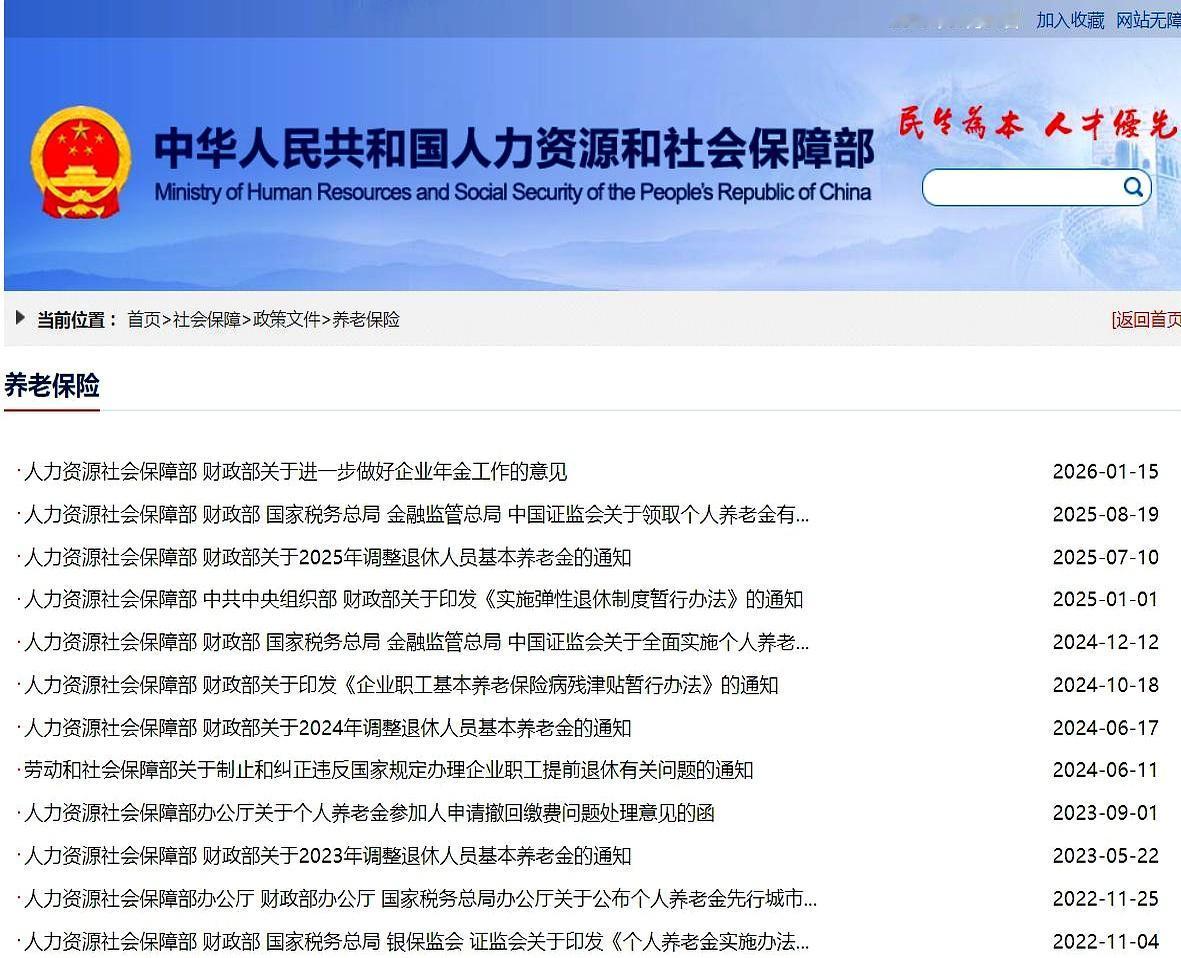Click the date 2024-12-12
The width and height of the screenshot is (1181, 958).
click(x=1105, y=642)
